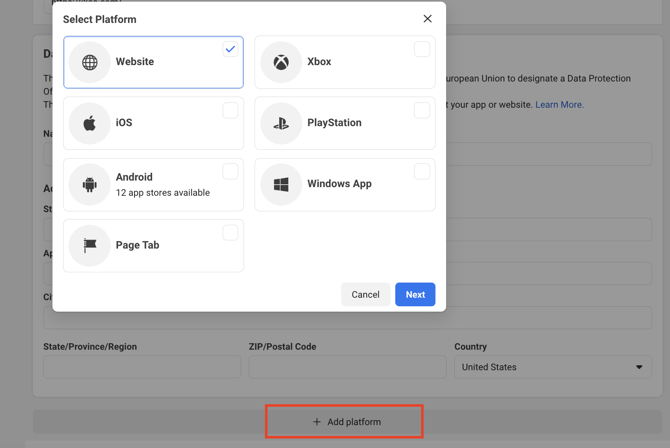Uncheck the Website platform checkbox

pyautogui.click(x=230, y=49)
